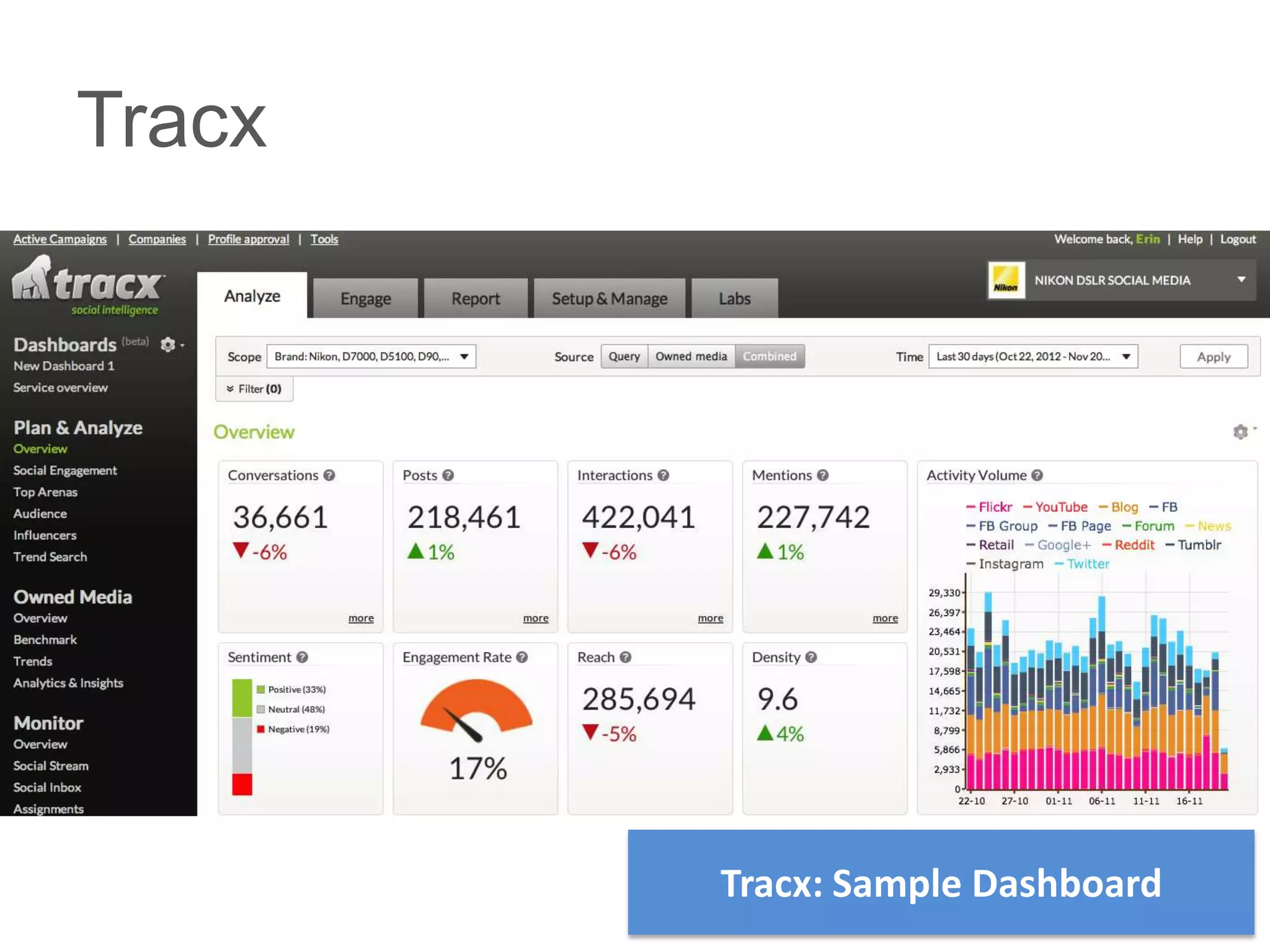Click Conversations help question icon
This screenshot has height=952, width=1270.
click(x=329, y=475)
